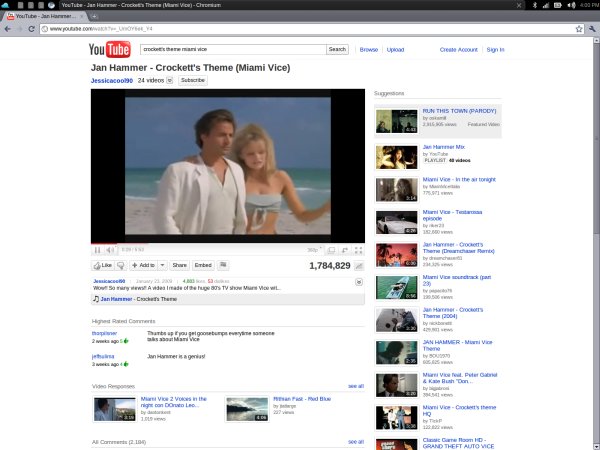This screenshot has width=600, height=450.
Task: Open Miami Vice soundtrack (part 23) thumbnail
Action: [396, 287]
